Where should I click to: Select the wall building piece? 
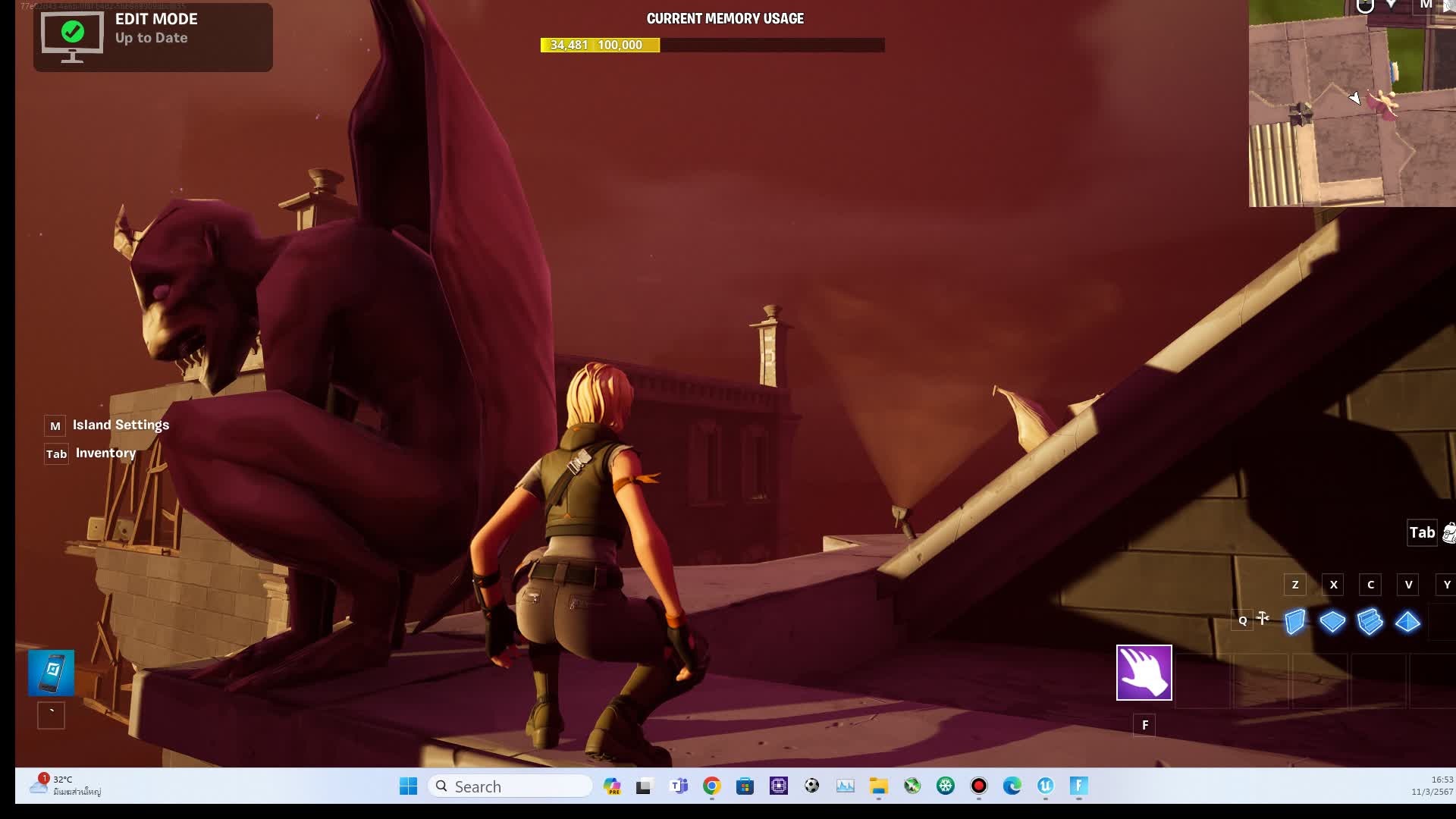[1295, 622]
